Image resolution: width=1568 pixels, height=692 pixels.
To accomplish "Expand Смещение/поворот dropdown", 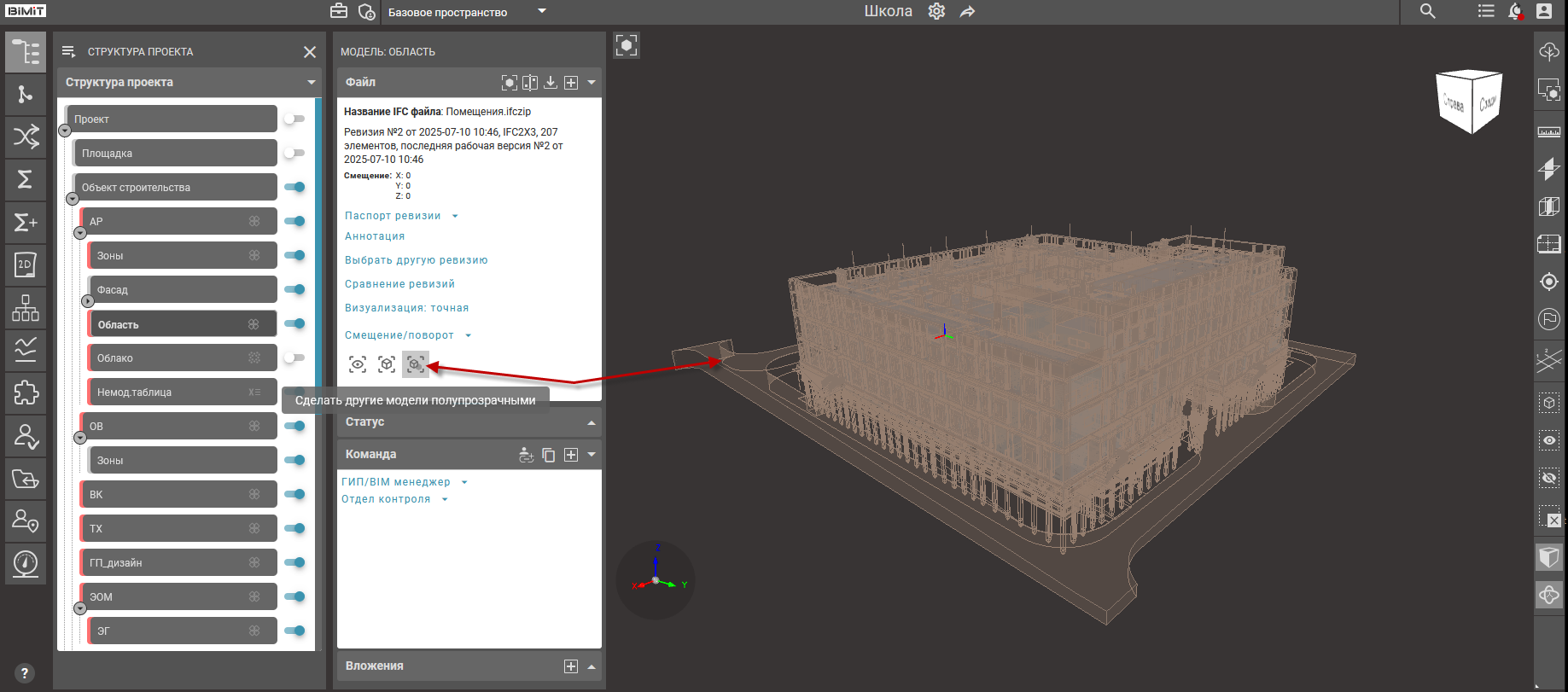I will [x=469, y=335].
